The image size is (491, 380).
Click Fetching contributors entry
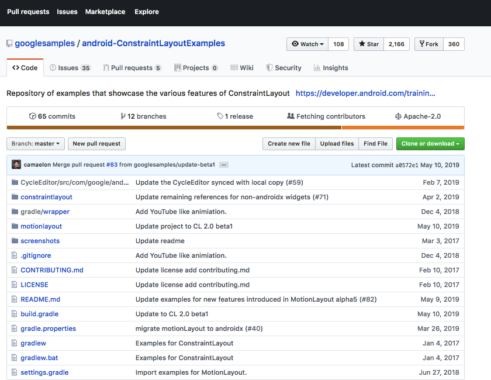click(x=326, y=116)
